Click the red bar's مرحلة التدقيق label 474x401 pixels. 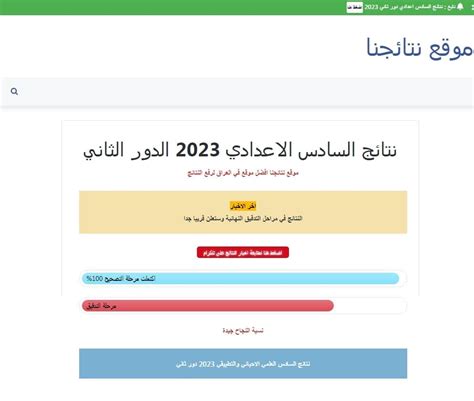tap(101, 306)
